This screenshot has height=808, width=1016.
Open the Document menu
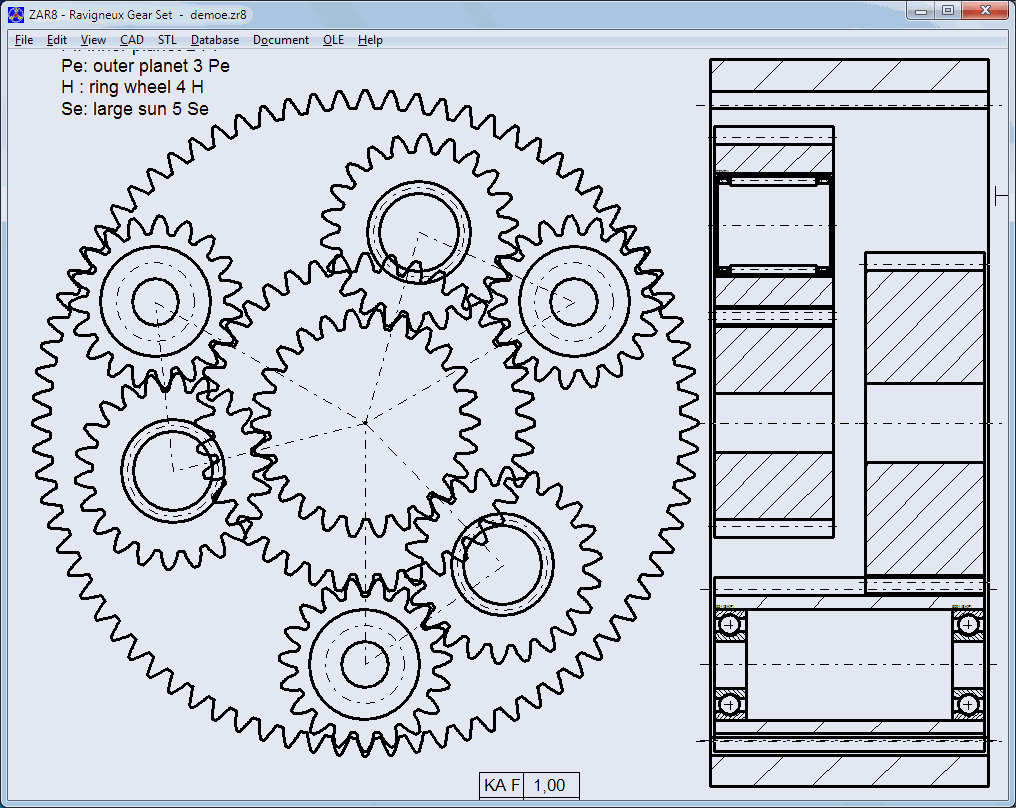tap(281, 40)
